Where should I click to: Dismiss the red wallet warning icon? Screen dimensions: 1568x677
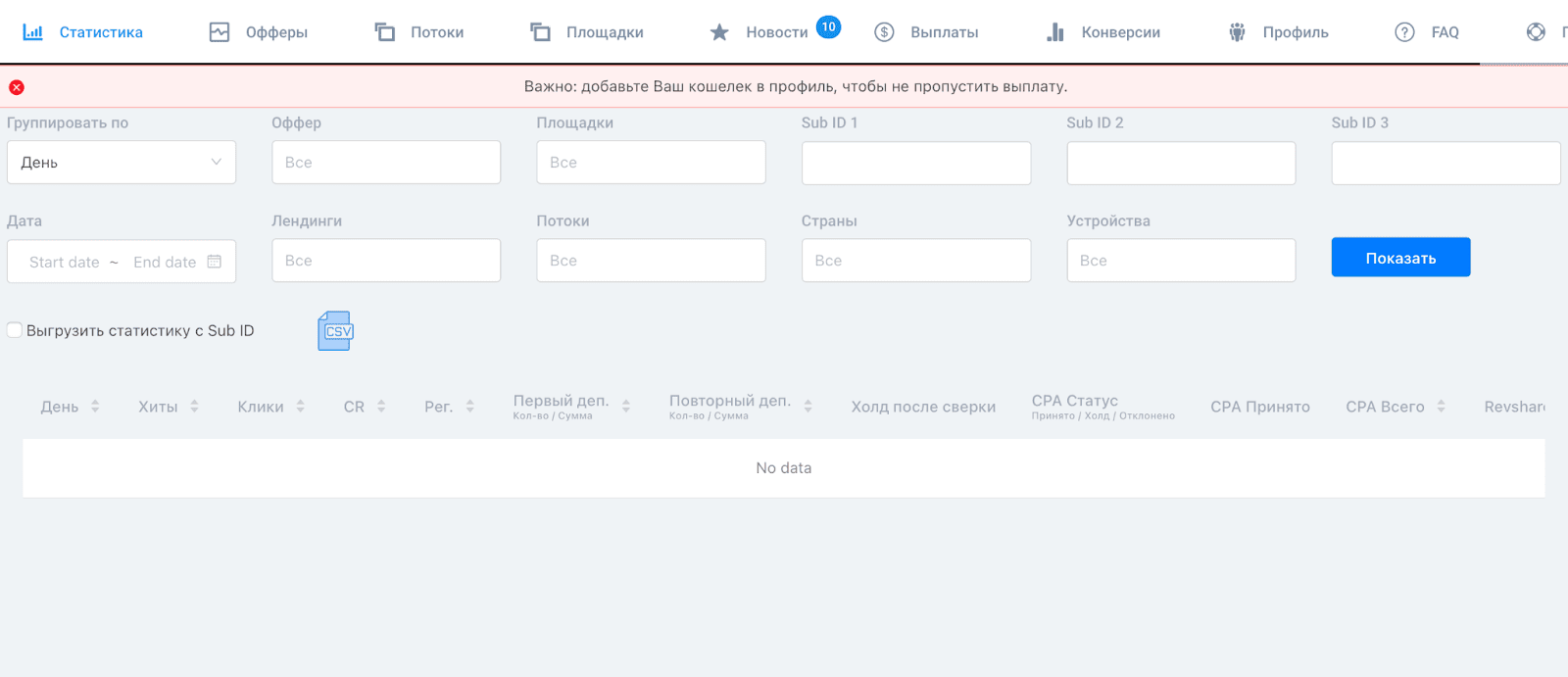pyautogui.click(x=17, y=87)
